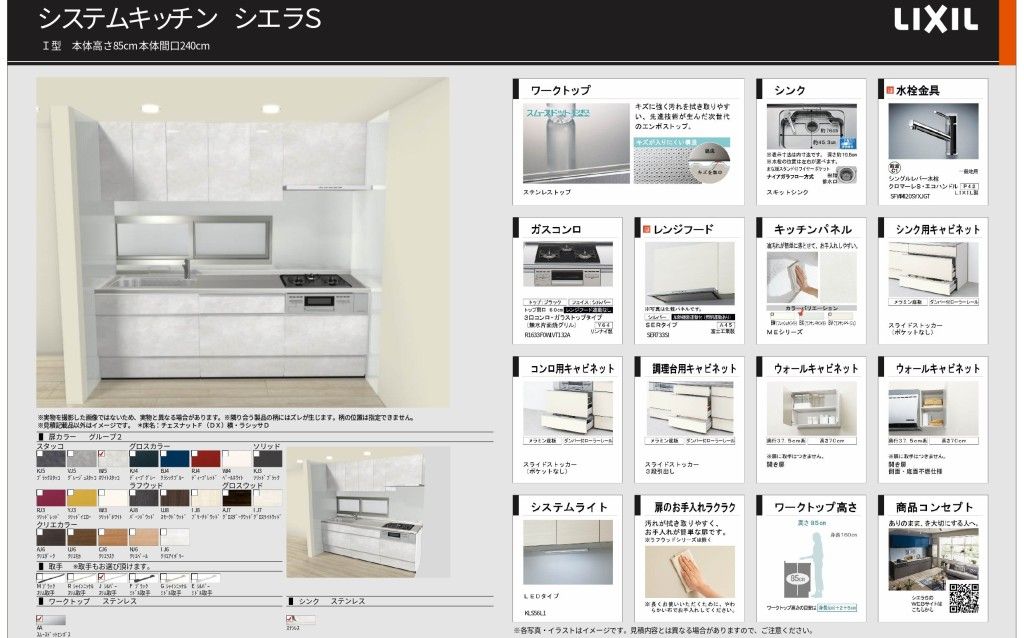The height and width of the screenshot is (638, 1024).
Task: Click the orange icon beside 水栓金具 title
Action: (x=889, y=90)
